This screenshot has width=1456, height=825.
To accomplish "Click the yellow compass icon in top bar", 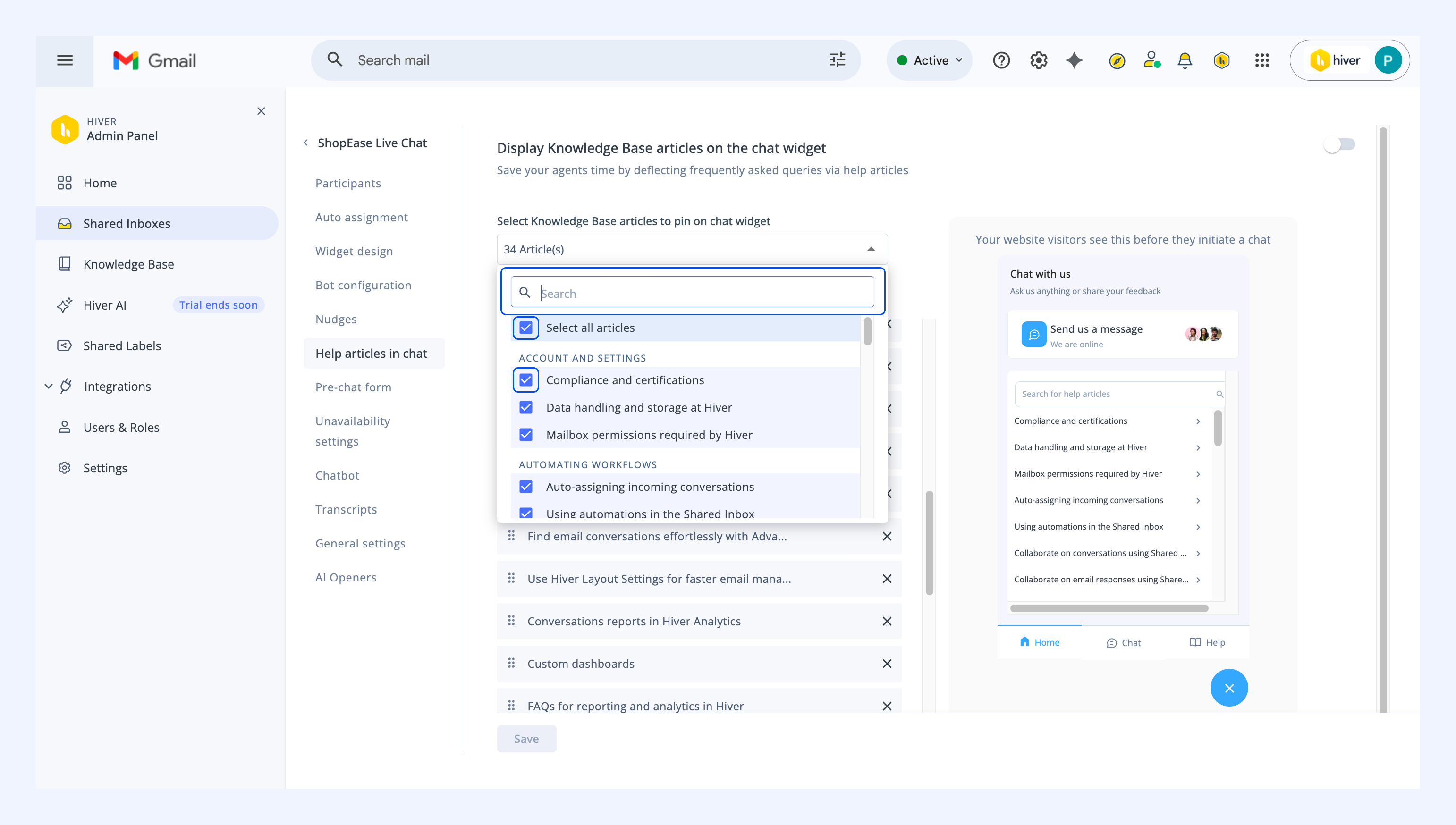I will [1117, 60].
